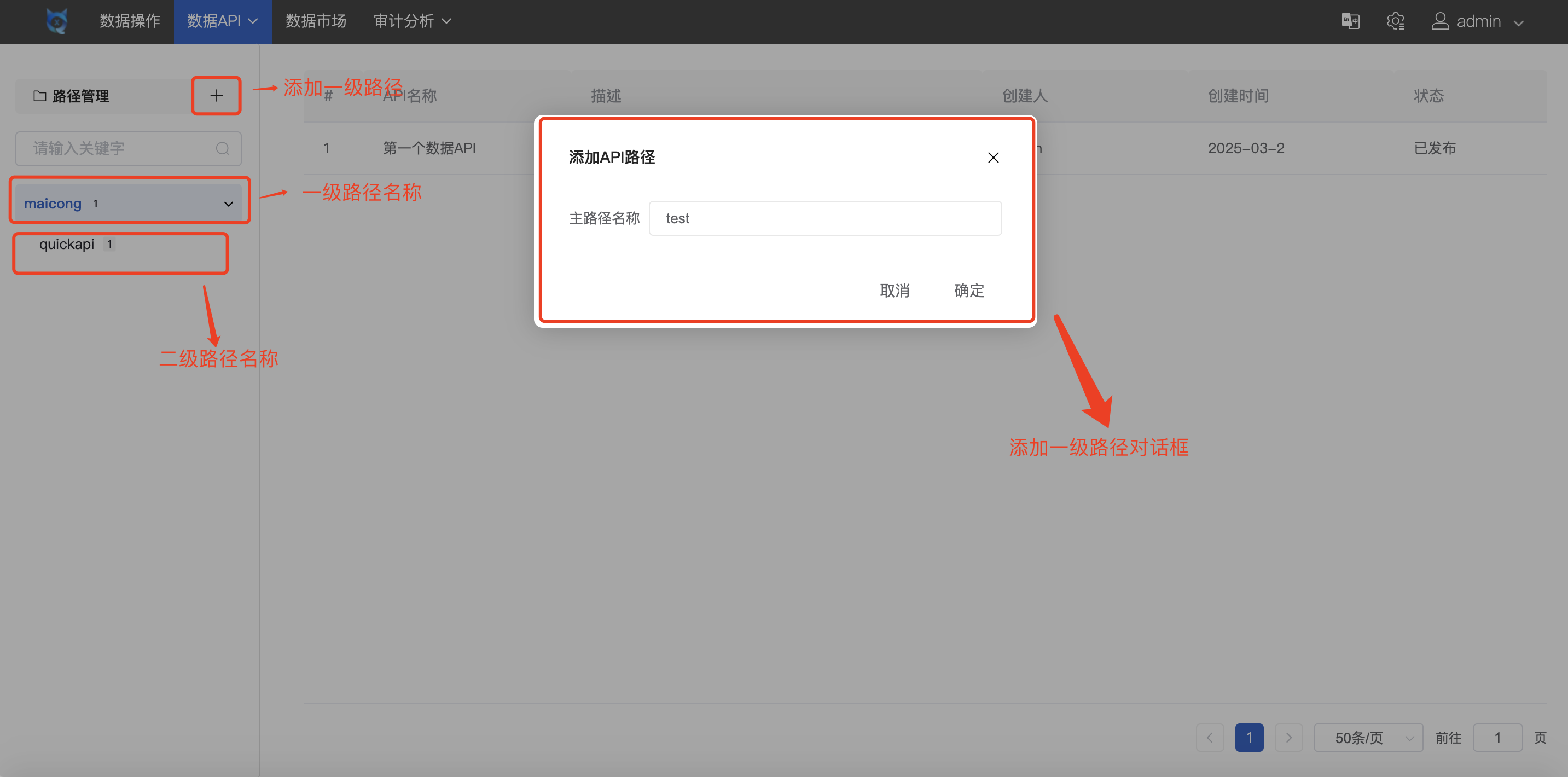Screen dimensions: 1568x777
Task: Open the 数据操作 menu item
Action: (130, 21)
